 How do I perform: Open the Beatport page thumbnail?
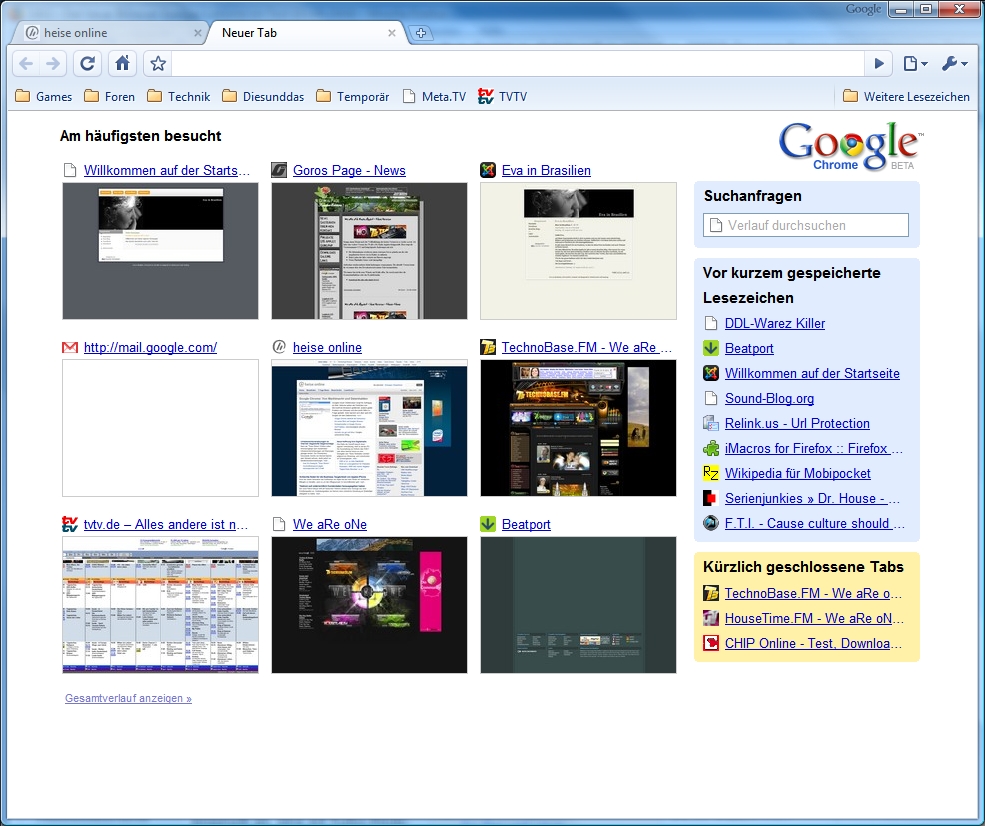point(579,606)
